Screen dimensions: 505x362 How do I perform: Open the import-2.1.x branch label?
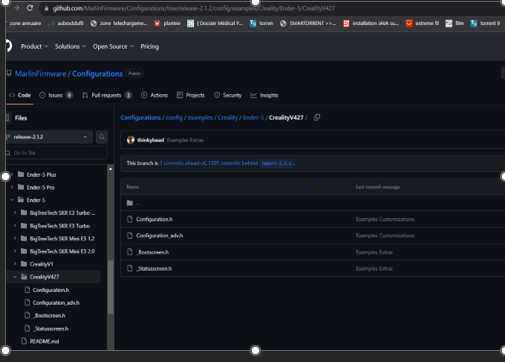(x=276, y=163)
